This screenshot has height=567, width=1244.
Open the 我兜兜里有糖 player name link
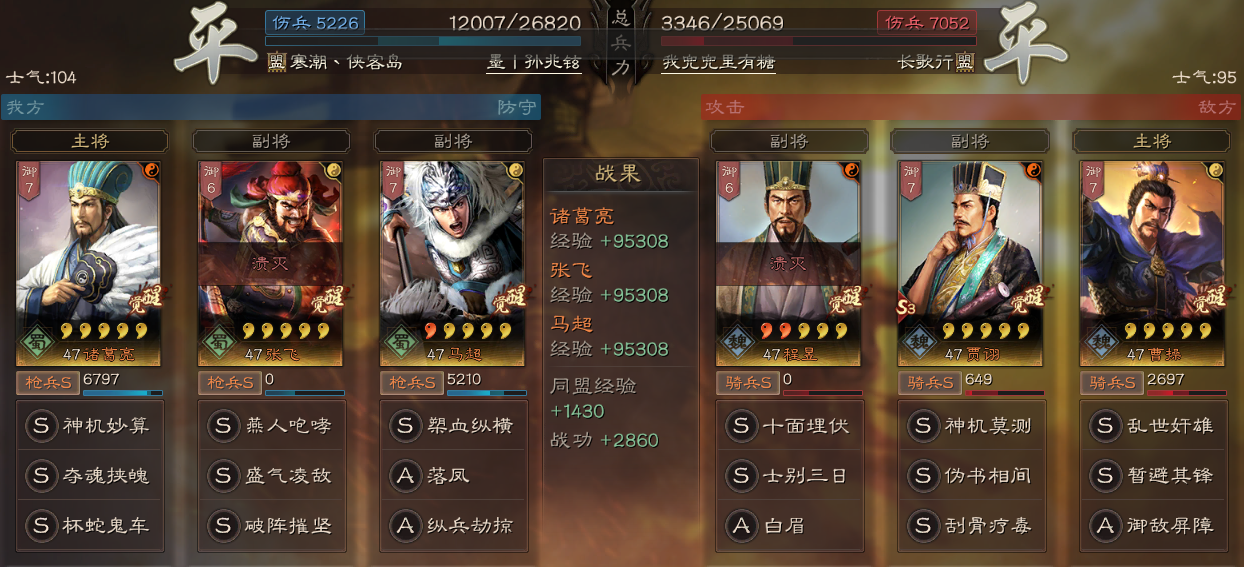pos(719,62)
